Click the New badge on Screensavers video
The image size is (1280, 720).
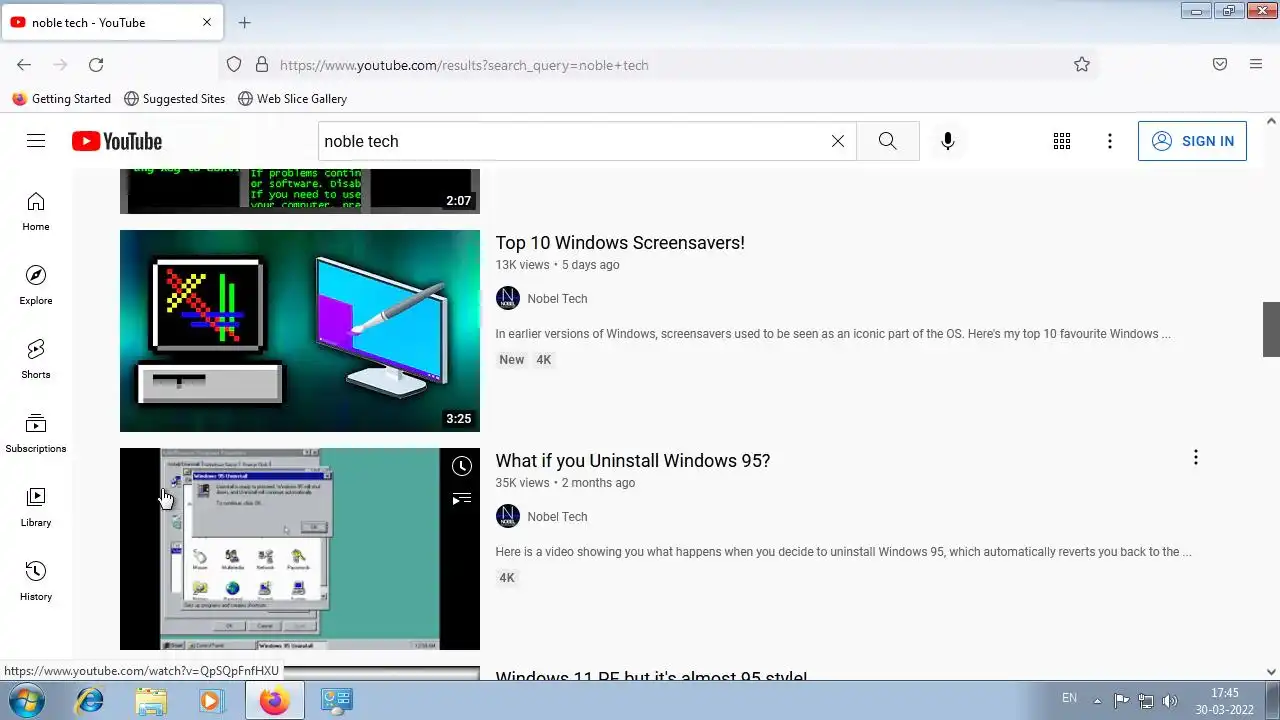click(512, 360)
